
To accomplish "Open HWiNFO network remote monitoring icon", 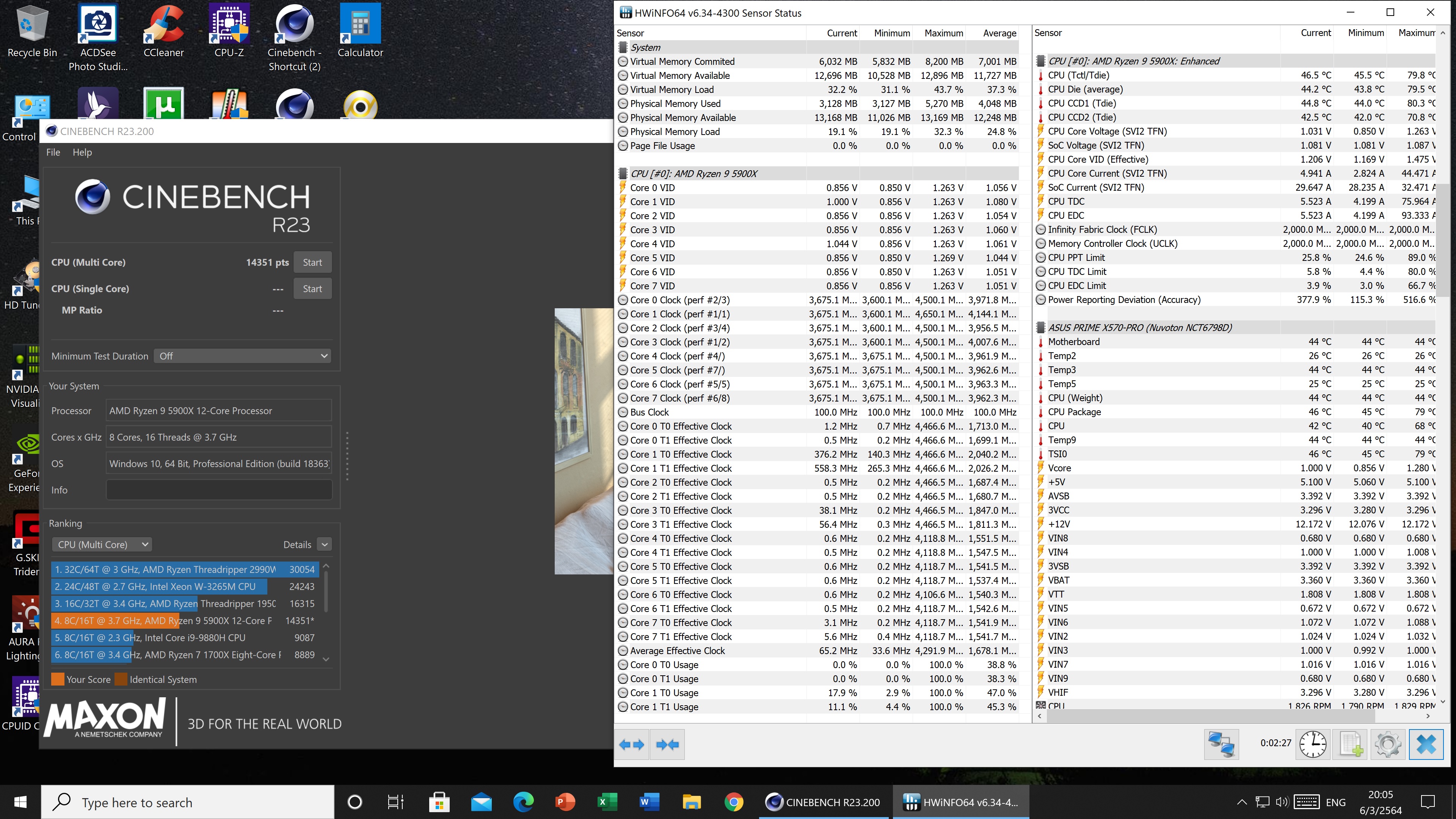I will coord(1221,744).
